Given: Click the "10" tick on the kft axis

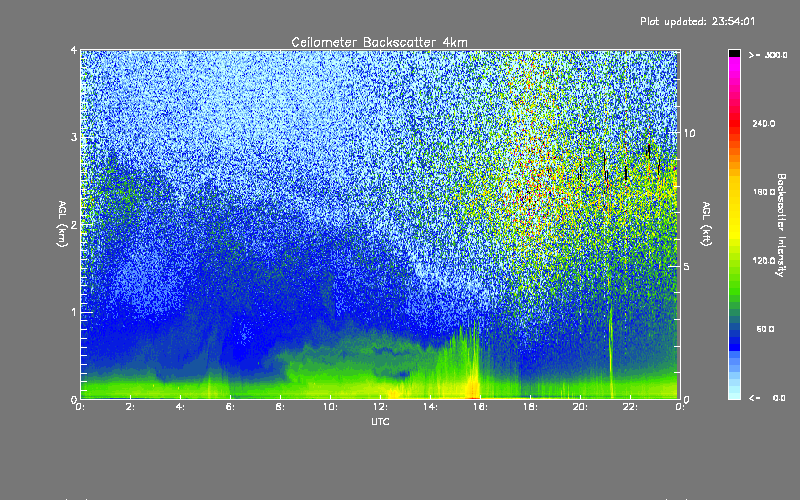Looking at the screenshot, I should pyautogui.click(x=689, y=133).
